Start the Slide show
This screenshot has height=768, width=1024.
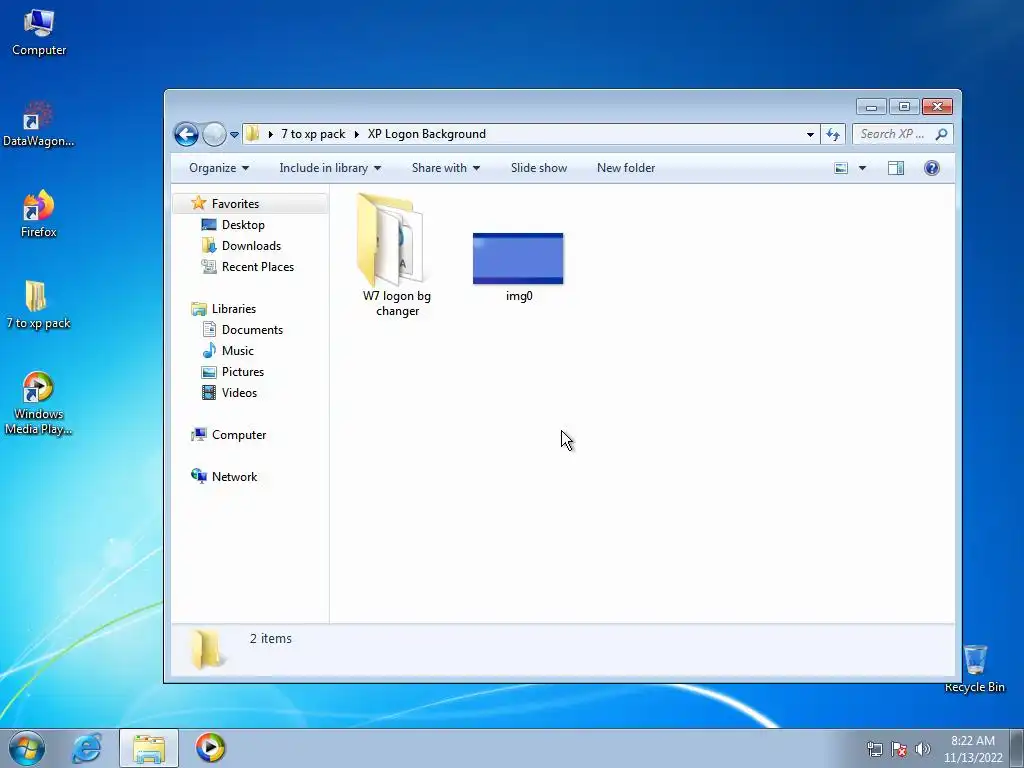click(x=539, y=168)
